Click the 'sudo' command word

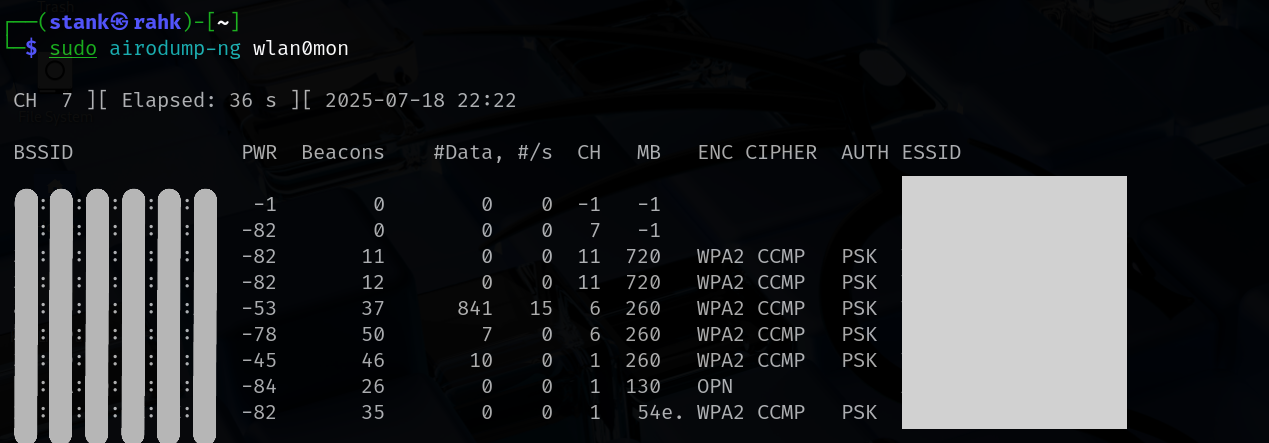tap(73, 48)
